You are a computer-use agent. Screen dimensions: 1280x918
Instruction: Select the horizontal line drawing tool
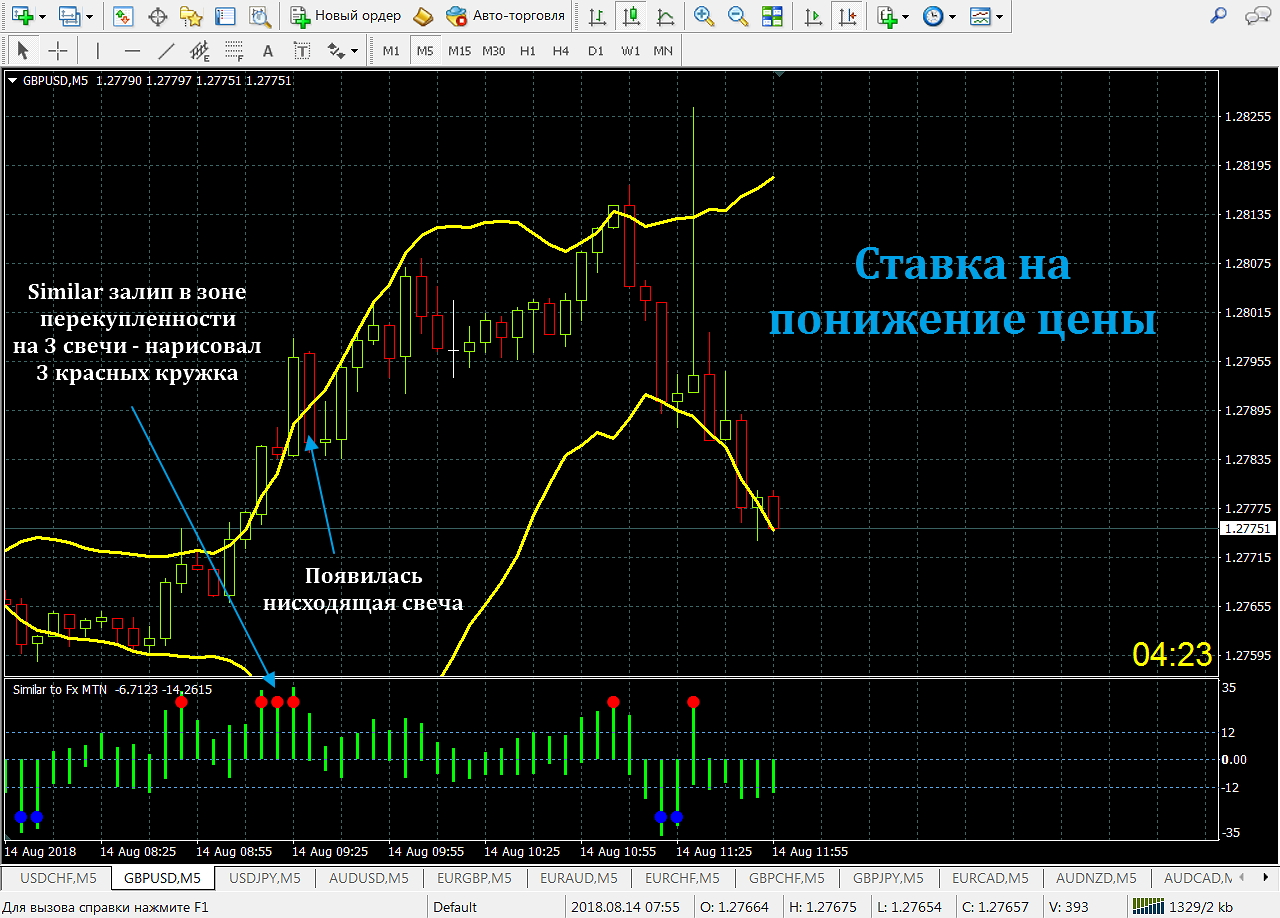click(132, 50)
